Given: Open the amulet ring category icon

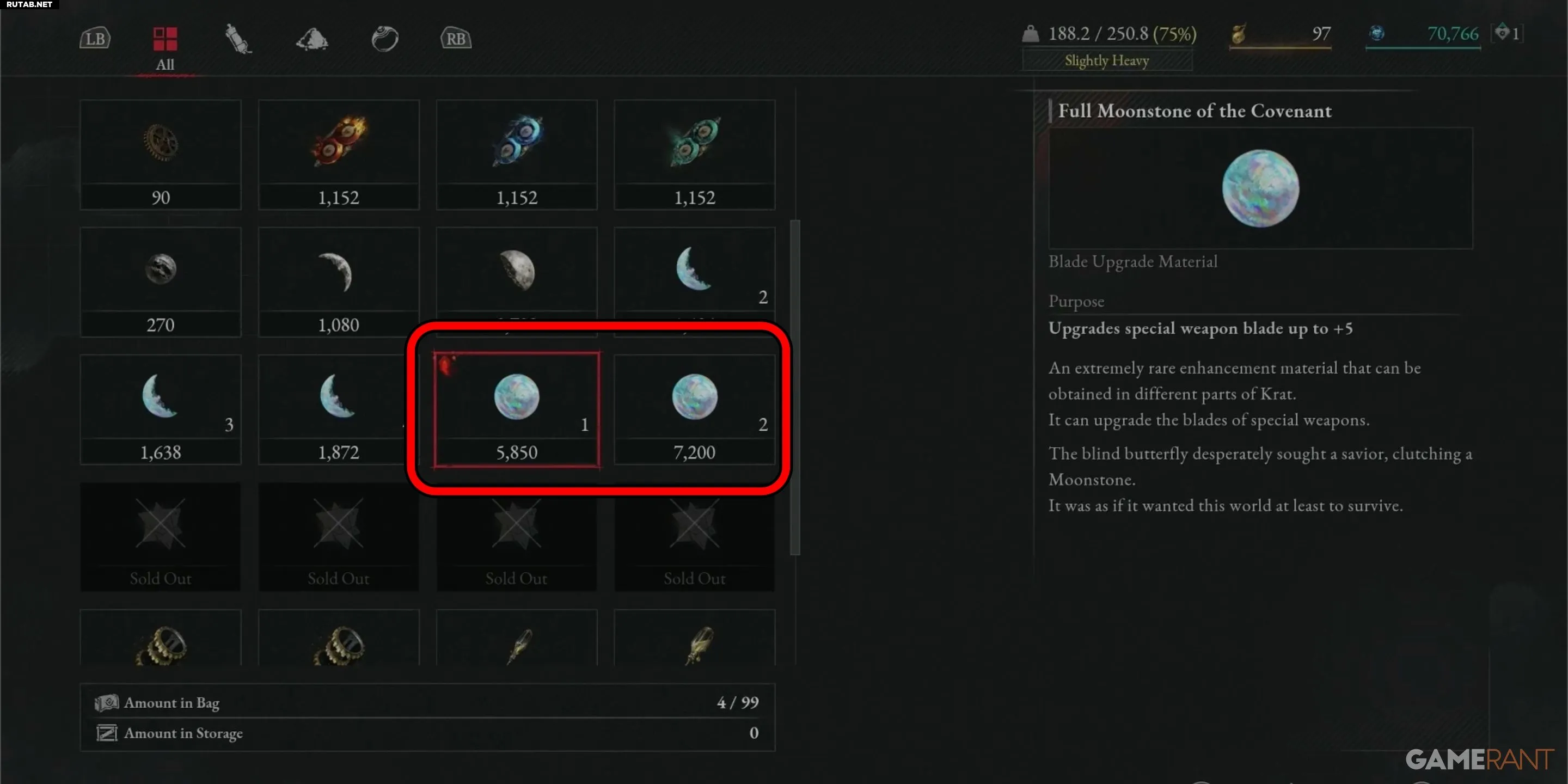Looking at the screenshot, I should pos(385,39).
